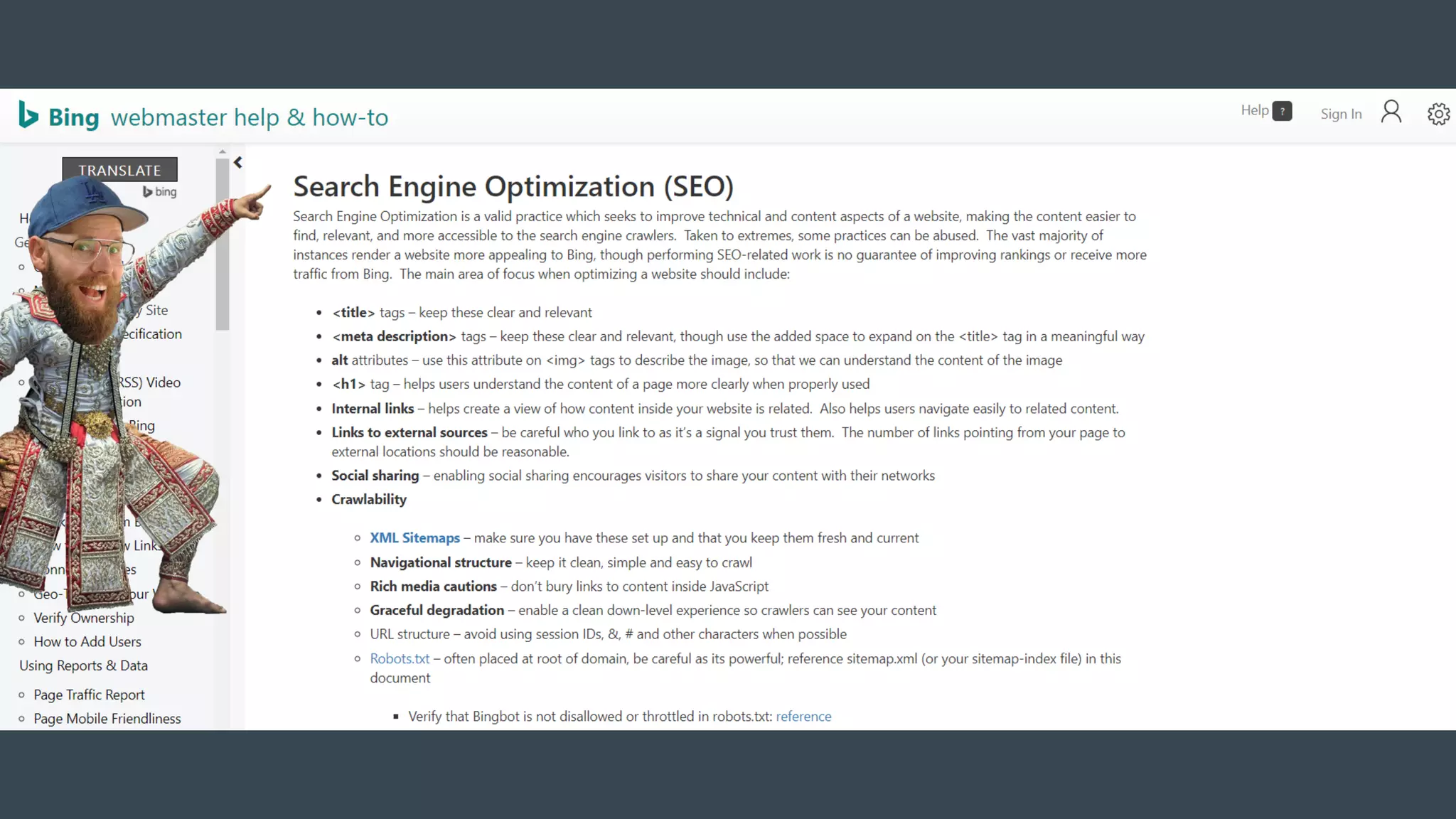Open Page Mobile Friendliness topic

click(107, 719)
